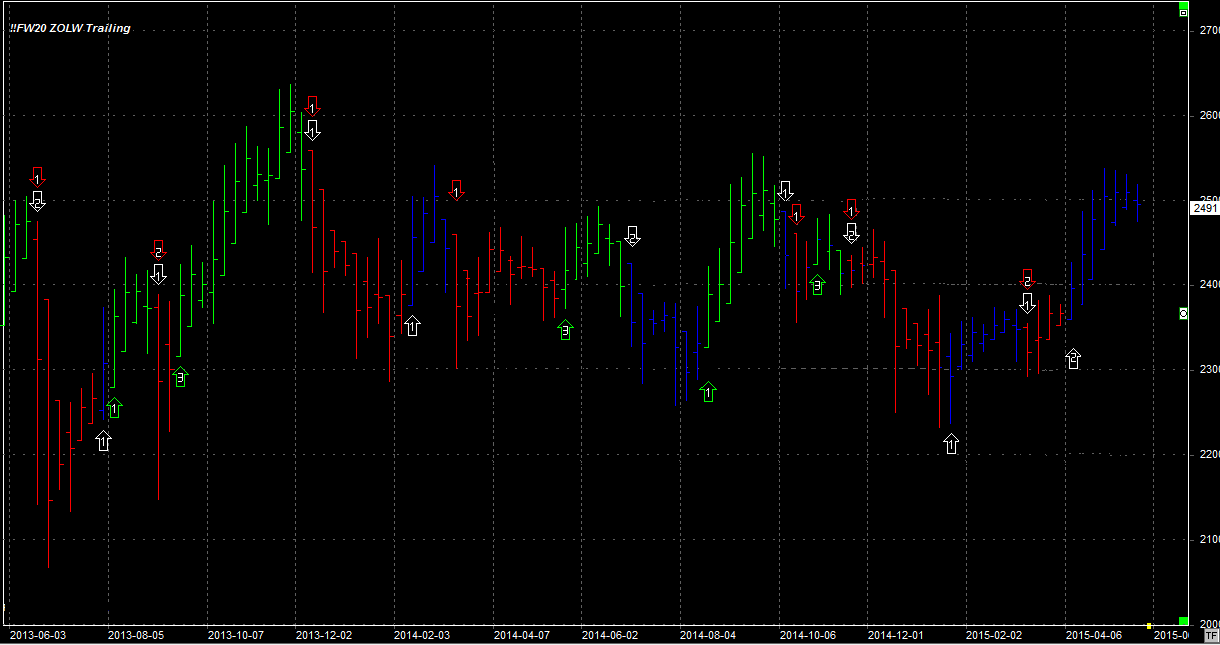Select the last white up arrow on the right

pyautogui.click(x=1073, y=358)
